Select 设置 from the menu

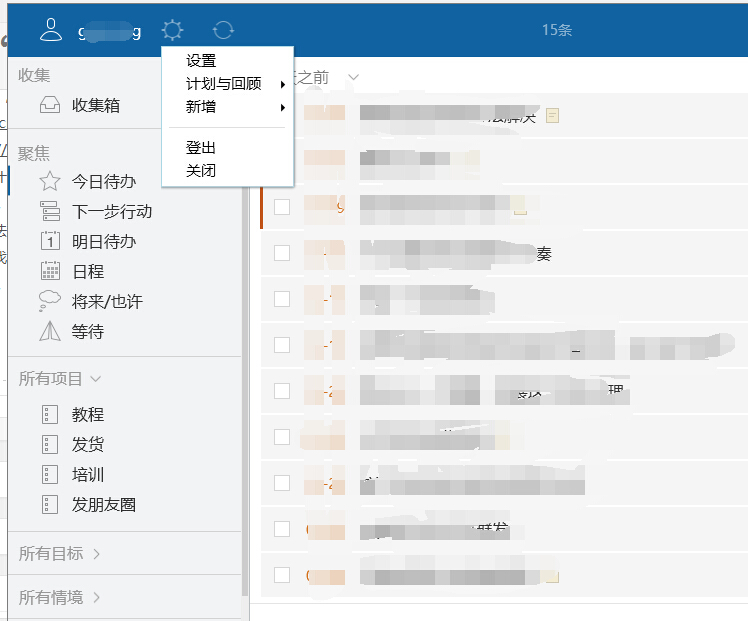coord(201,61)
